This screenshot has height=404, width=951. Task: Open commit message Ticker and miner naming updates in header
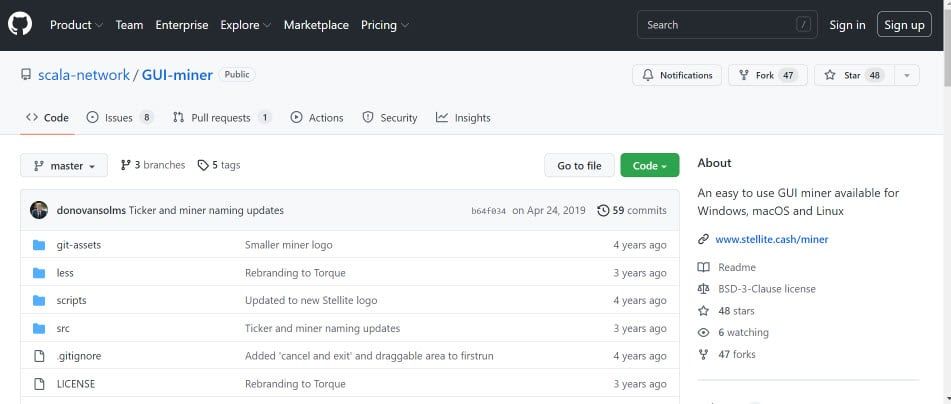pos(206,210)
